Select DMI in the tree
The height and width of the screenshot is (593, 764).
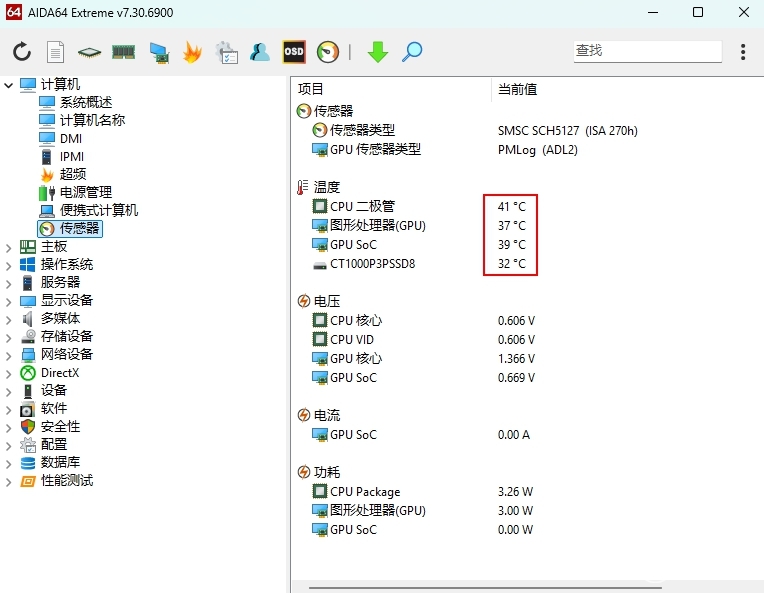coord(71,139)
